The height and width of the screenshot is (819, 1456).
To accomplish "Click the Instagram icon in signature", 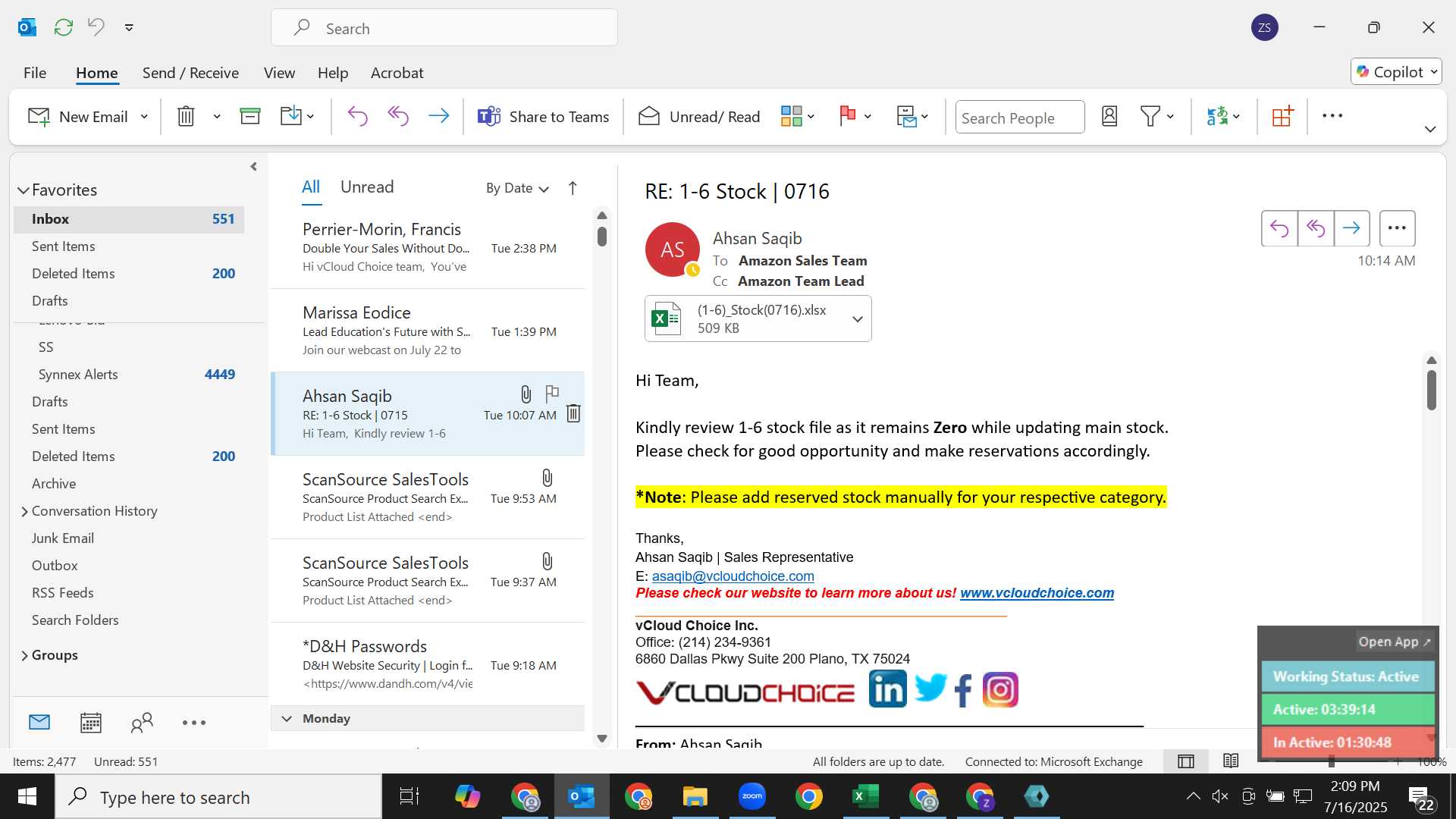I will (1000, 689).
